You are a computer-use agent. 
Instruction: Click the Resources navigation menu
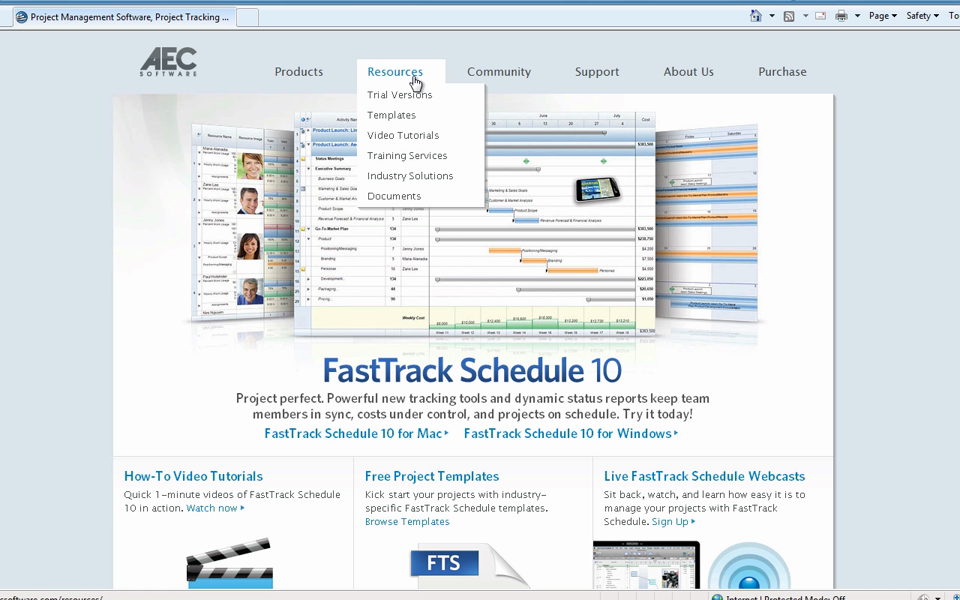[395, 72]
